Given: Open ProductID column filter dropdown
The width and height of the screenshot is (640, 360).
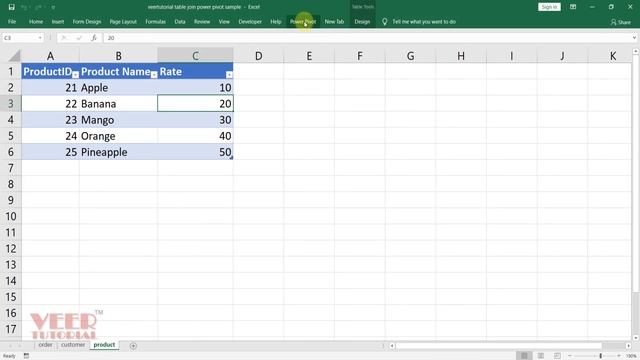Looking at the screenshot, I should [x=75, y=75].
